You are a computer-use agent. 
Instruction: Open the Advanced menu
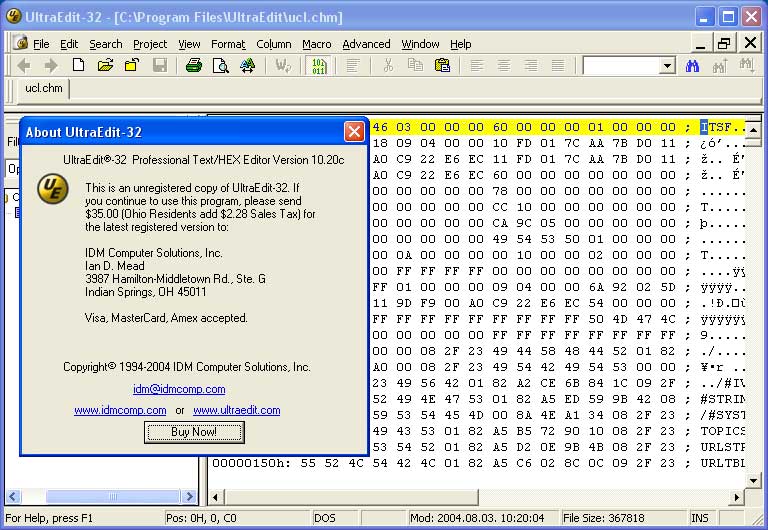tap(366, 44)
